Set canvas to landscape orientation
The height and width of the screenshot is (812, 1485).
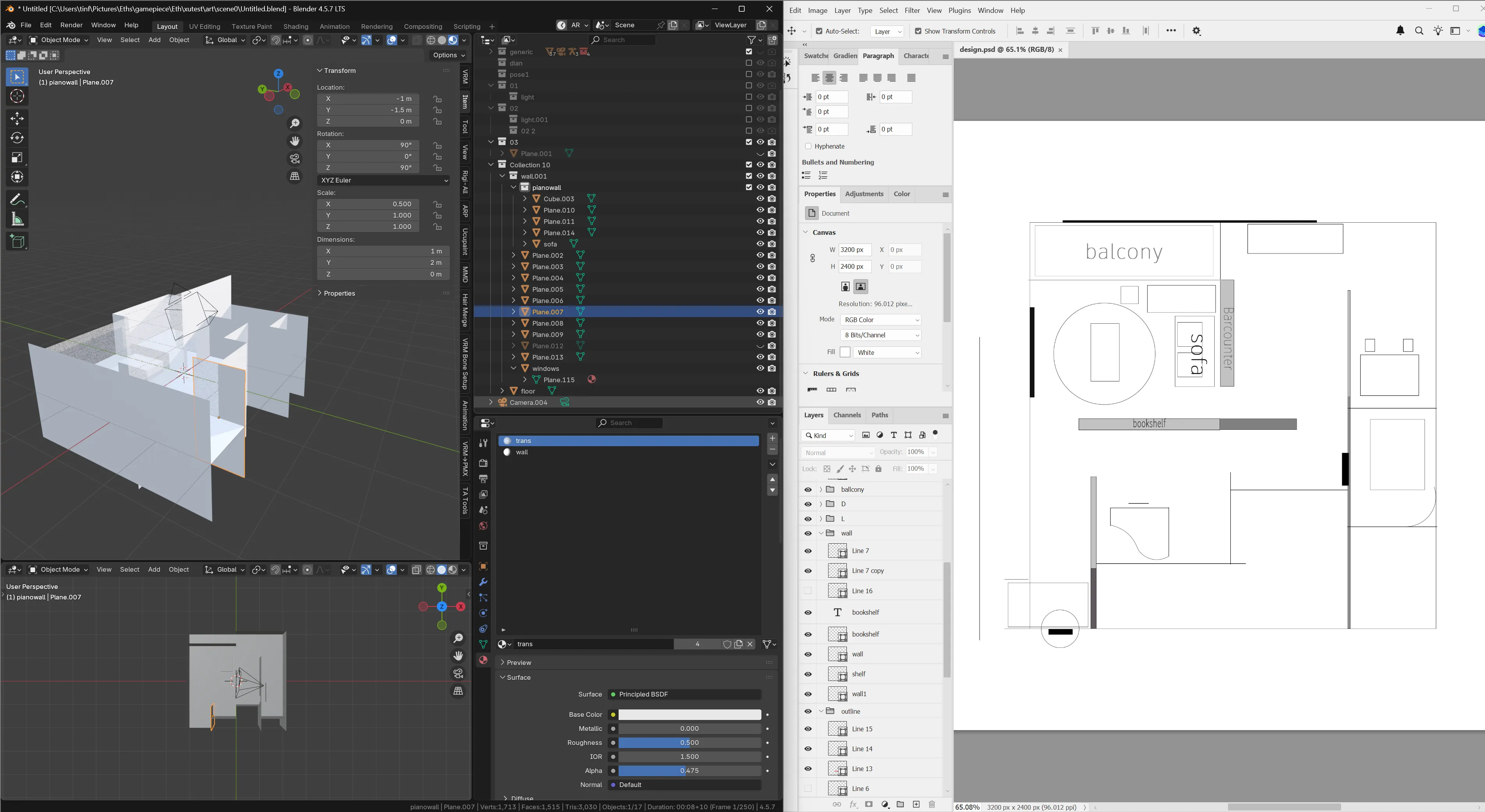pyautogui.click(x=860, y=287)
